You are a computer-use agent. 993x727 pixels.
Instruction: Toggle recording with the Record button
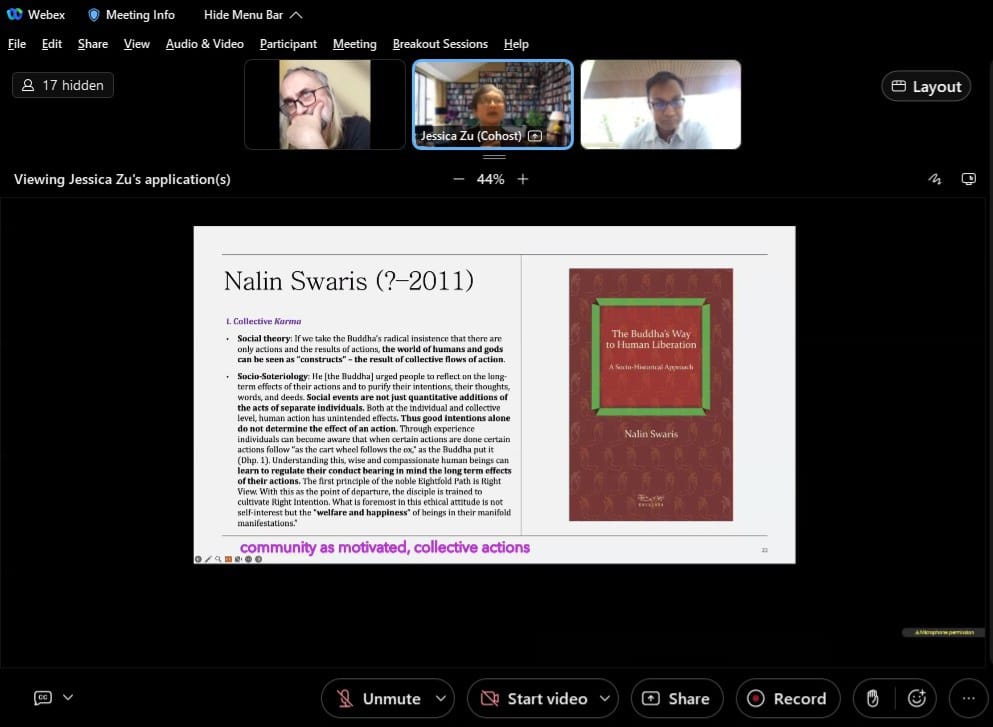(788, 698)
